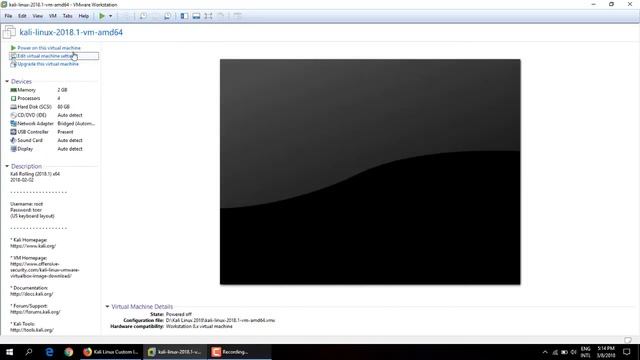Click the Username: root description line

[x=27, y=204]
